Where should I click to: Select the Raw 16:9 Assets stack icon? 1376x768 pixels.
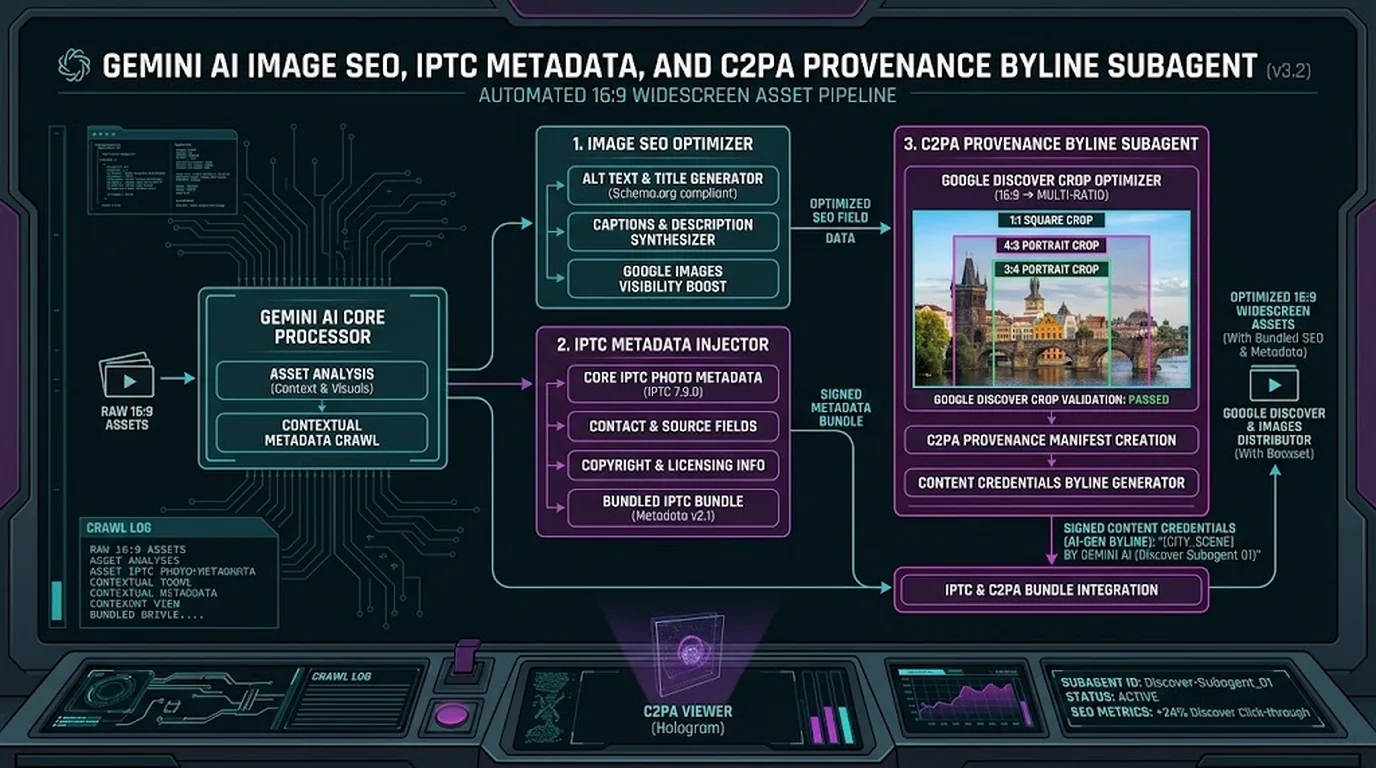(127, 377)
